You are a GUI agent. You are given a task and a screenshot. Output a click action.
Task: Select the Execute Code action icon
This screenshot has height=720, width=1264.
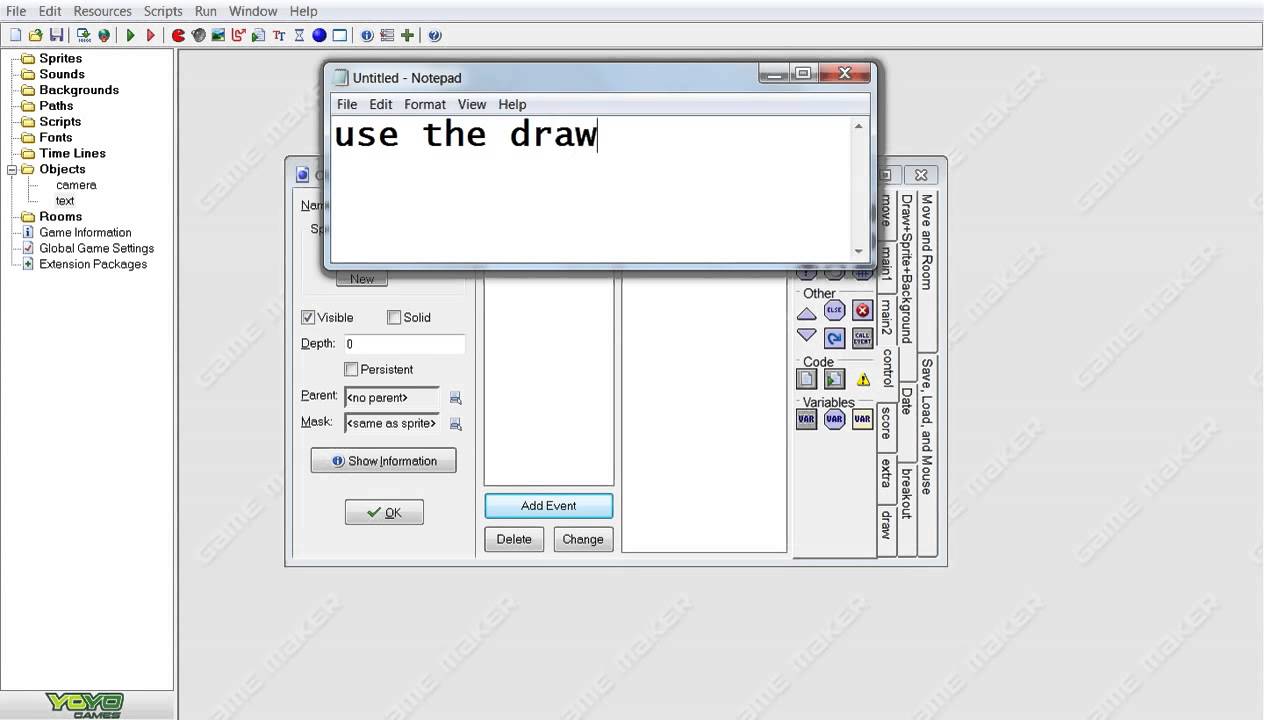click(806, 379)
